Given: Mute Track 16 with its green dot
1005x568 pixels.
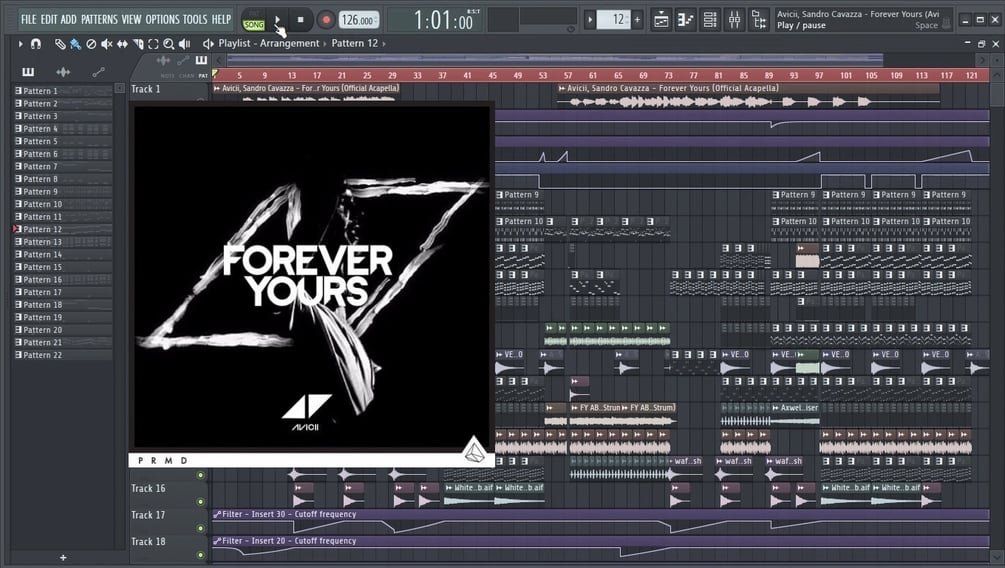Looking at the screenshot, I should pos(201,501).
